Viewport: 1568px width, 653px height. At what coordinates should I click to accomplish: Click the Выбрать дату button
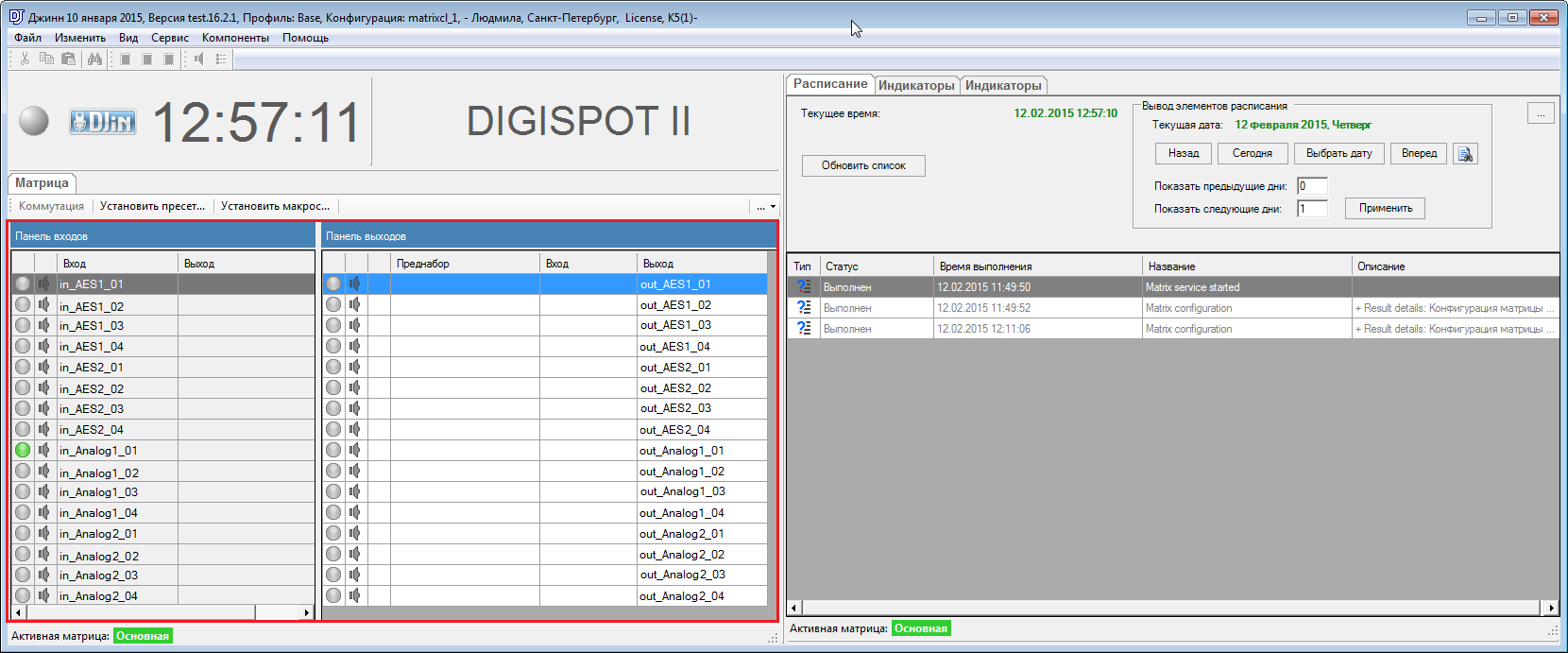click(x=1339, y=153)
